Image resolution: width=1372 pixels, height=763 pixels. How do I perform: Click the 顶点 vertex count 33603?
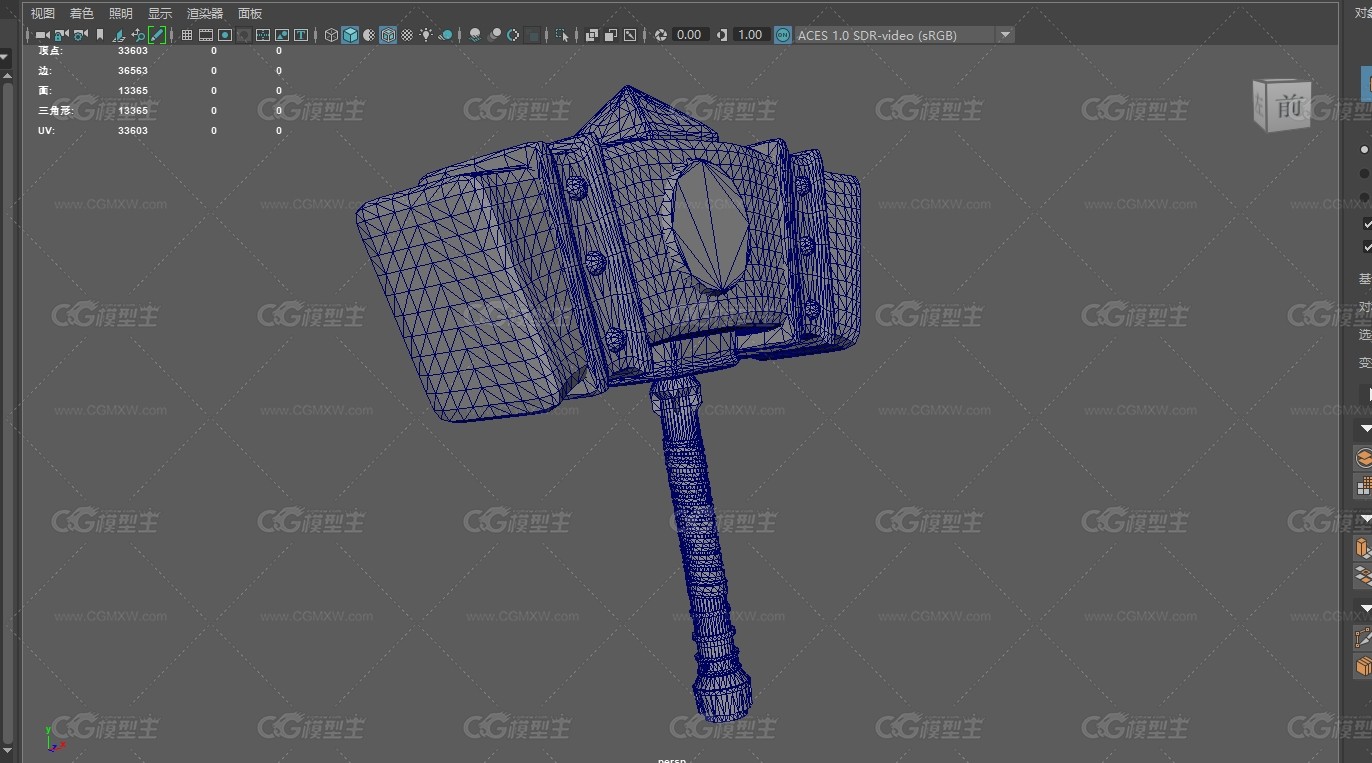pos(133,50)
